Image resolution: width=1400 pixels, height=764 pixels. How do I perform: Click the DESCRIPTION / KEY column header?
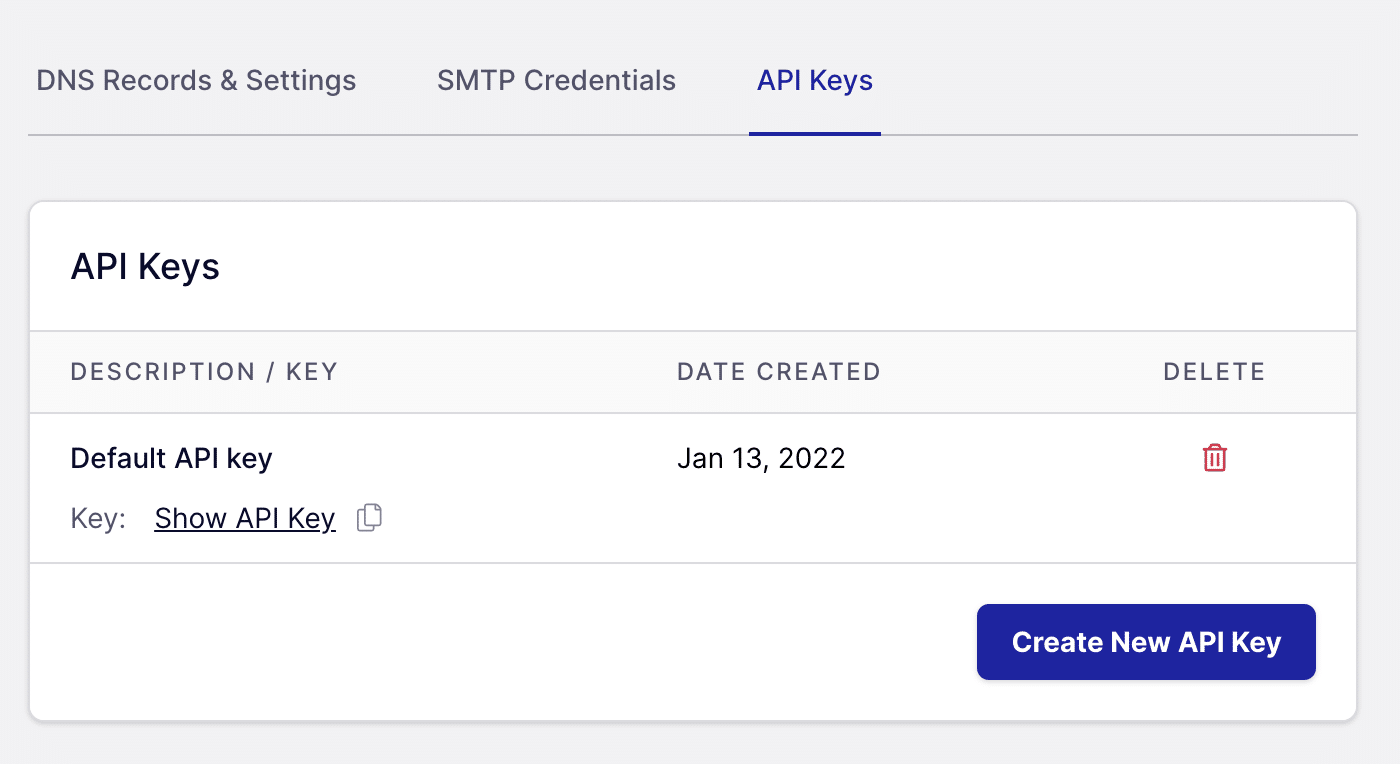204,371
